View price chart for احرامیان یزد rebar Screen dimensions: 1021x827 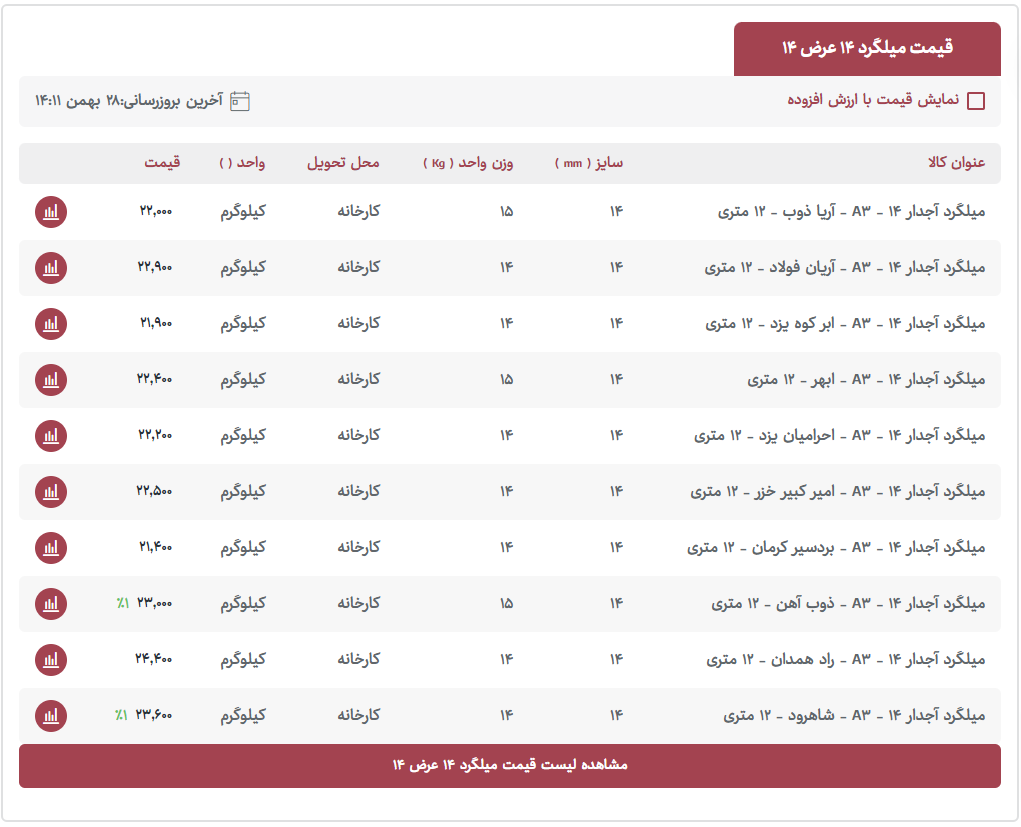click(51, 436)
